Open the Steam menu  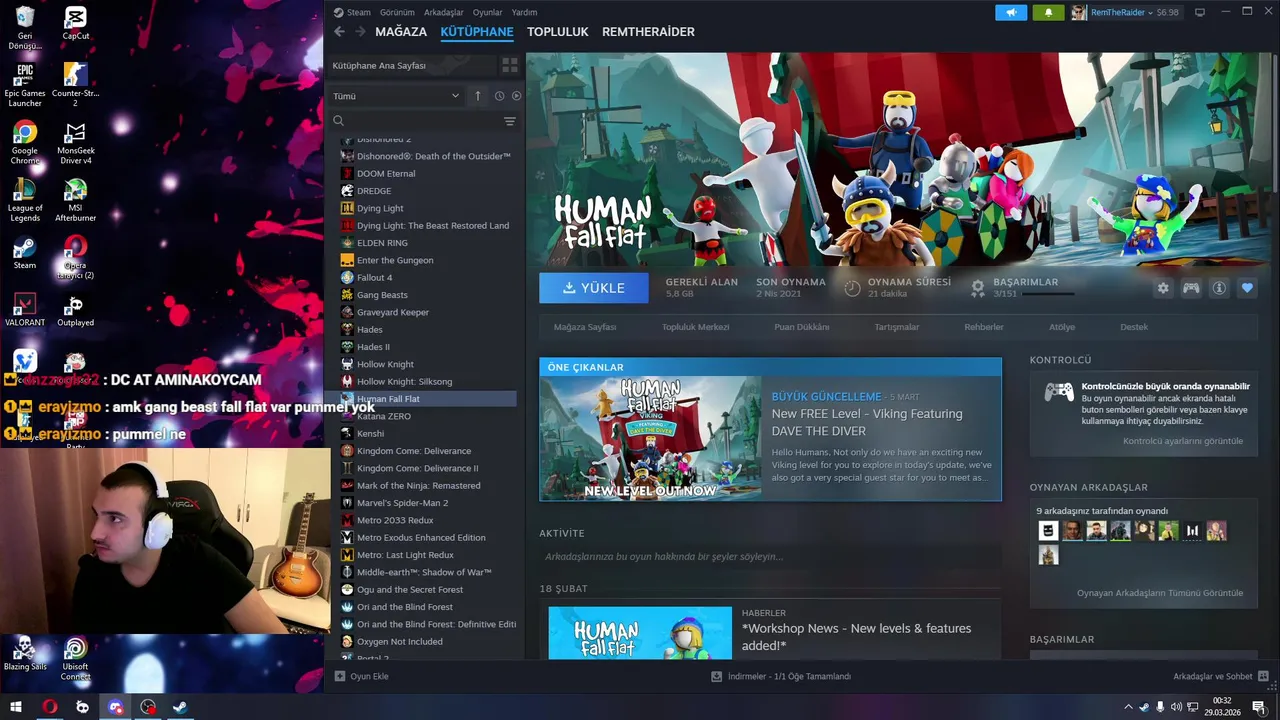coord(359,12)
